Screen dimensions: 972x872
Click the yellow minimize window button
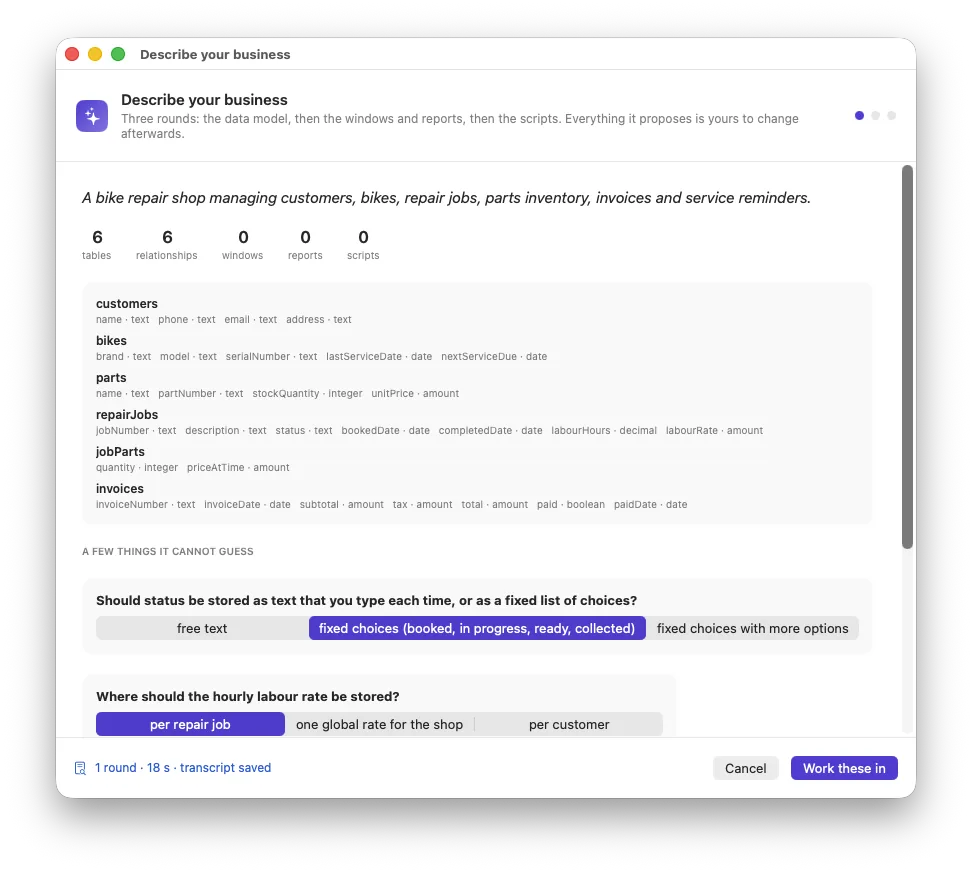pyautogui.click(x=95, y=54)
